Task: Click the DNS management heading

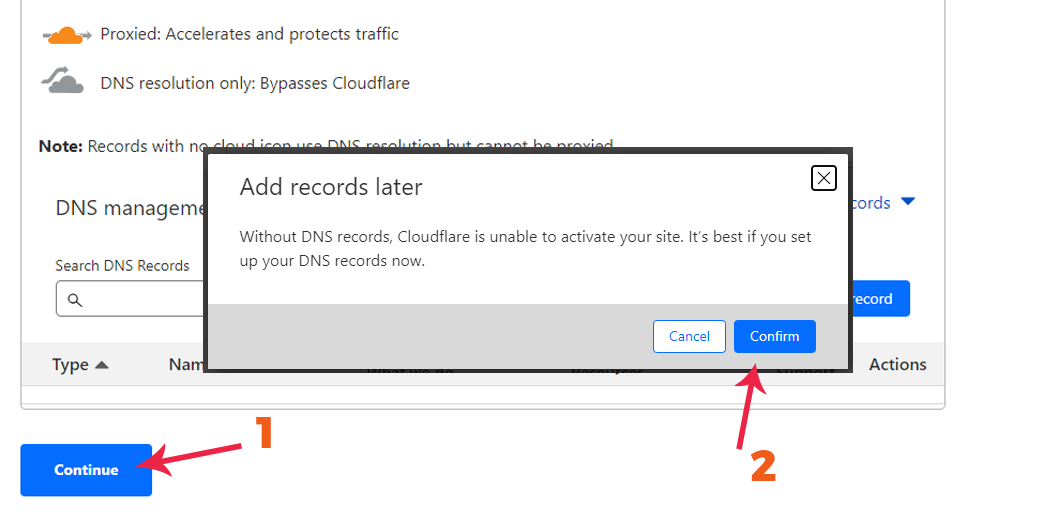Action: point(130,208)
